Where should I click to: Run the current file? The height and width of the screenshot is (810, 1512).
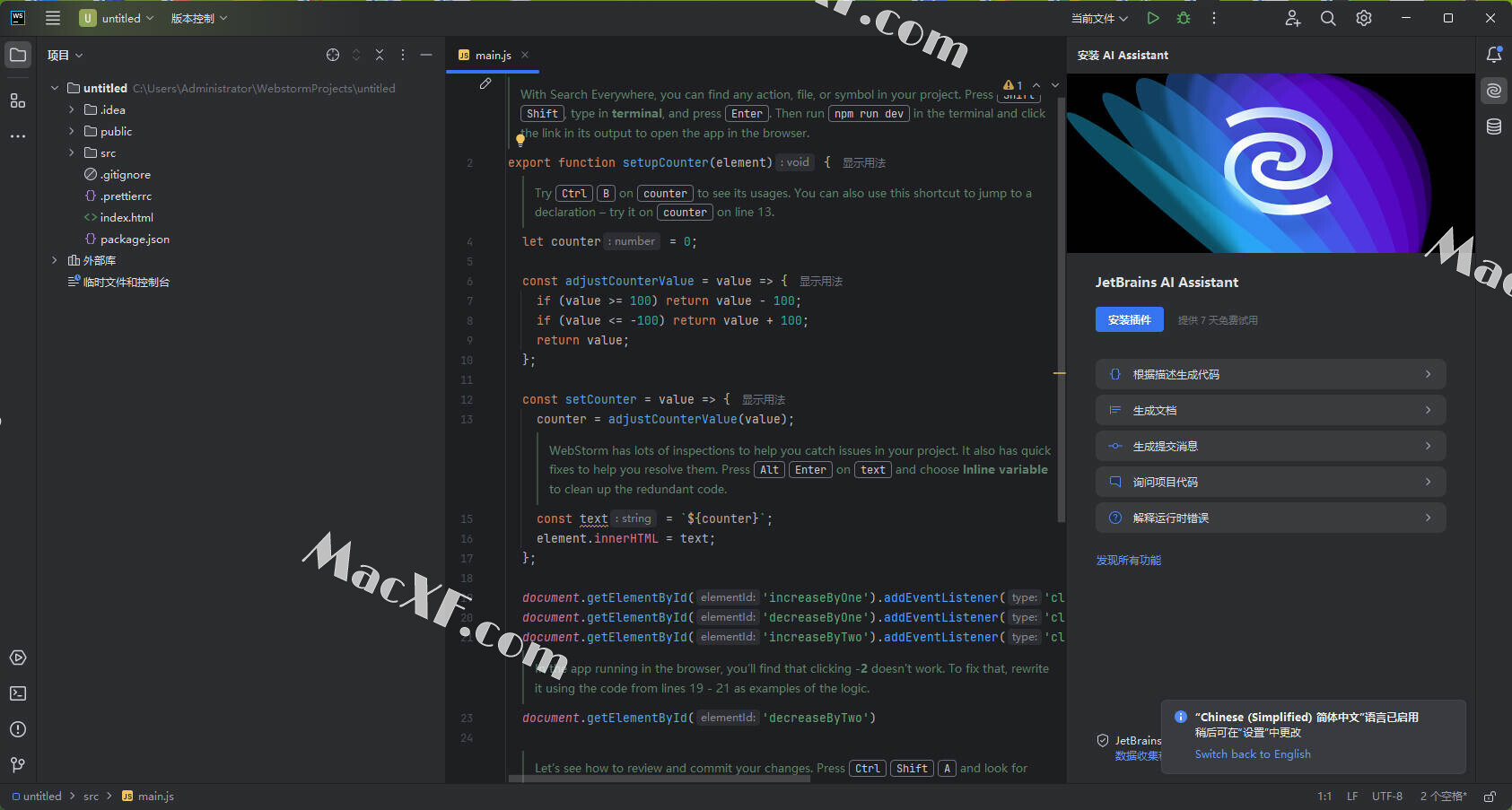click(1153, 18)
